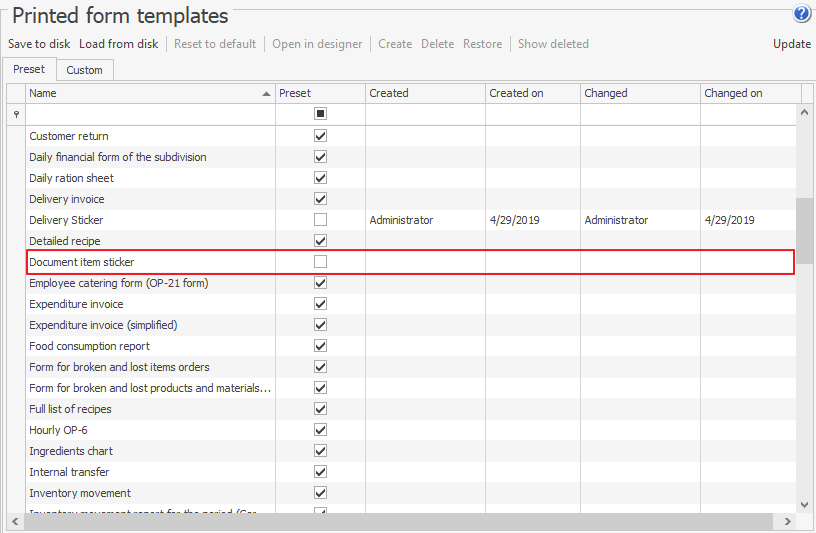Screen dimensions: 816x533
Task: Switch to the Custom tab
Action: [84, 70]
